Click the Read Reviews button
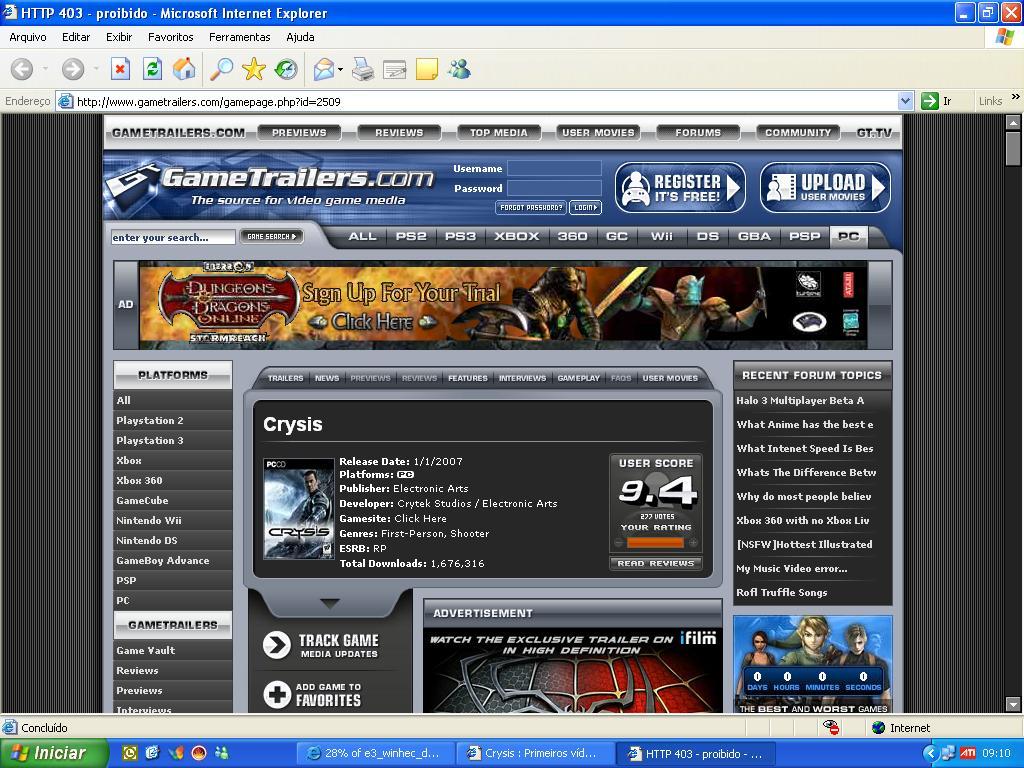 (656, 563)
